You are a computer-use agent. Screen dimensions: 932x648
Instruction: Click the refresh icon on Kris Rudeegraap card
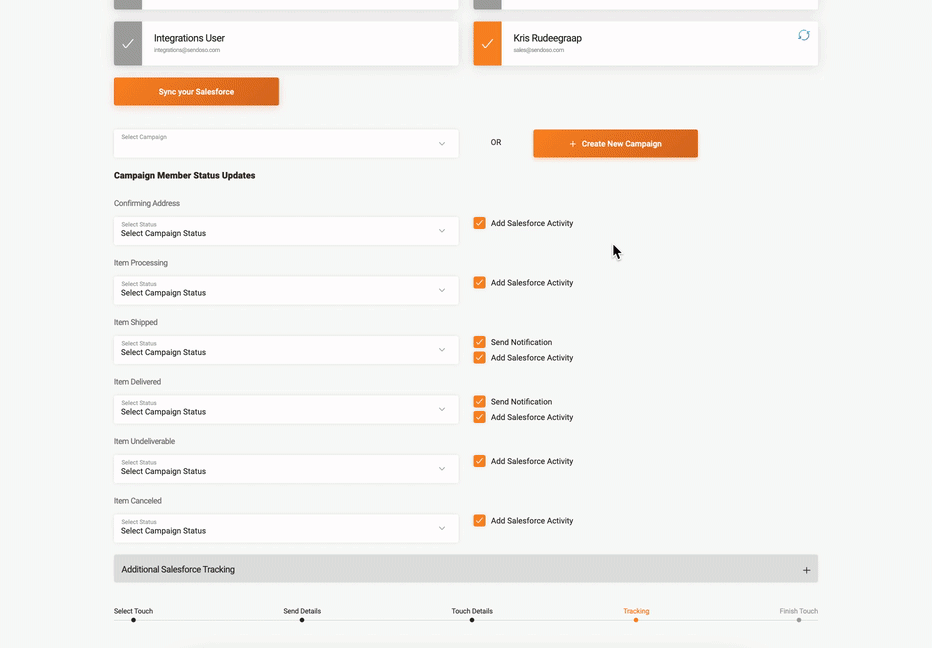click(803, 35)
